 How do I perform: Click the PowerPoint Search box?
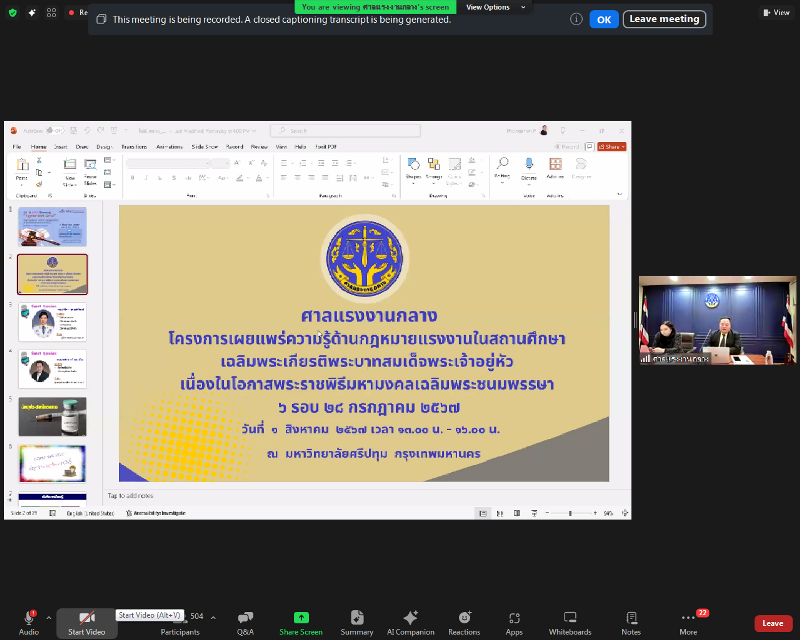coord(345,131)
